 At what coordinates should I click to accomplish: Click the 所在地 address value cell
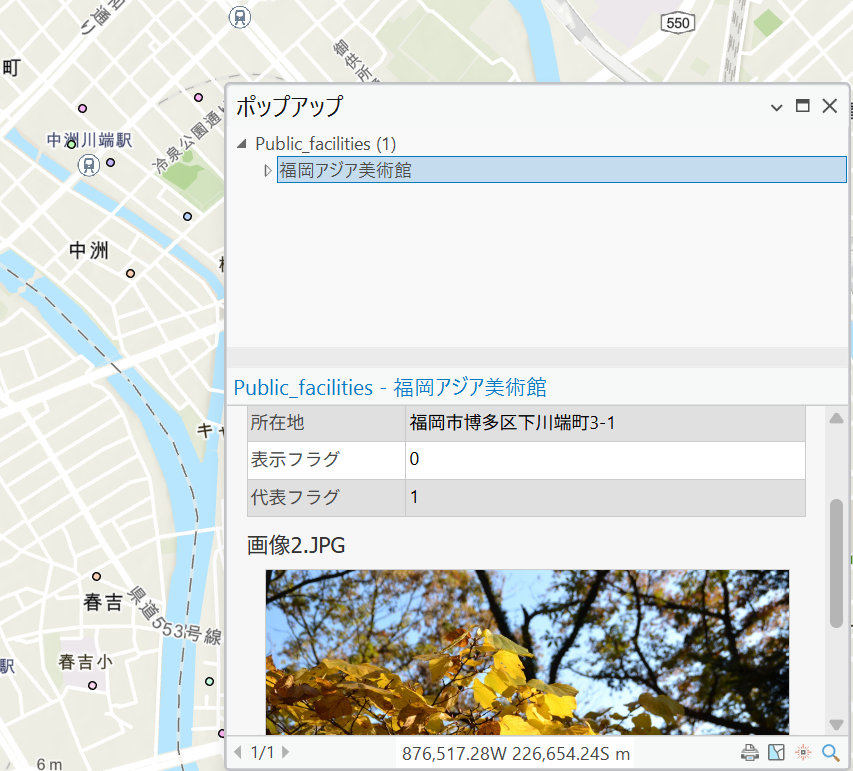click(x=605, y=423)
